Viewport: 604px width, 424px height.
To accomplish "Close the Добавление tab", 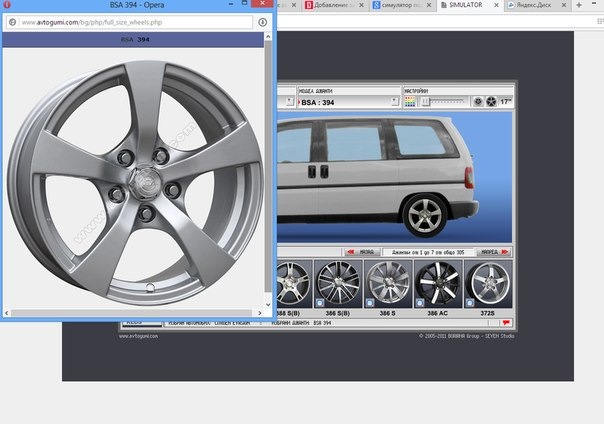I will coord(361,5).
